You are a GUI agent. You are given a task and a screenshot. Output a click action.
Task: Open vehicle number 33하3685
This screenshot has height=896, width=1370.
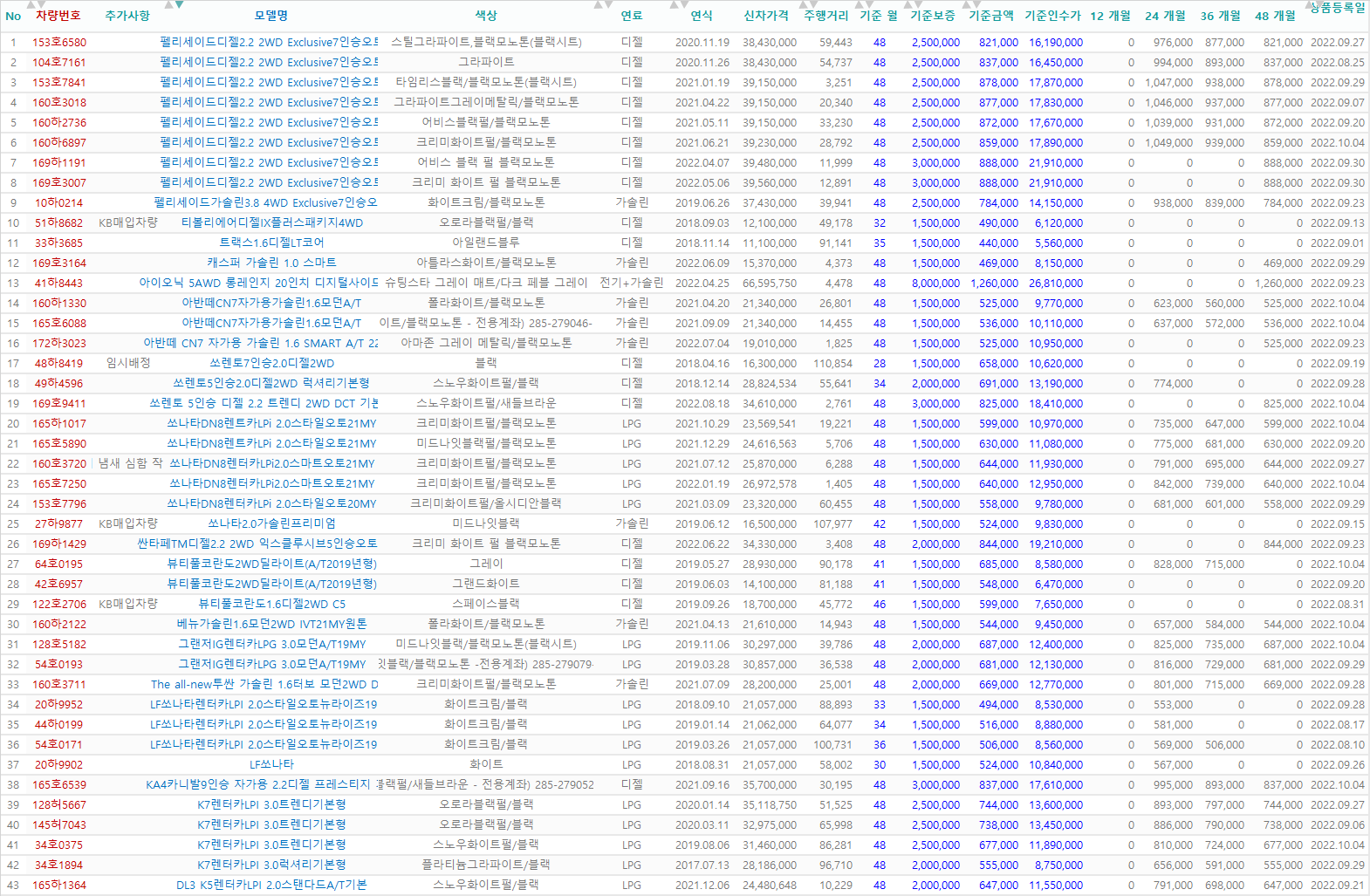[59, 243]
